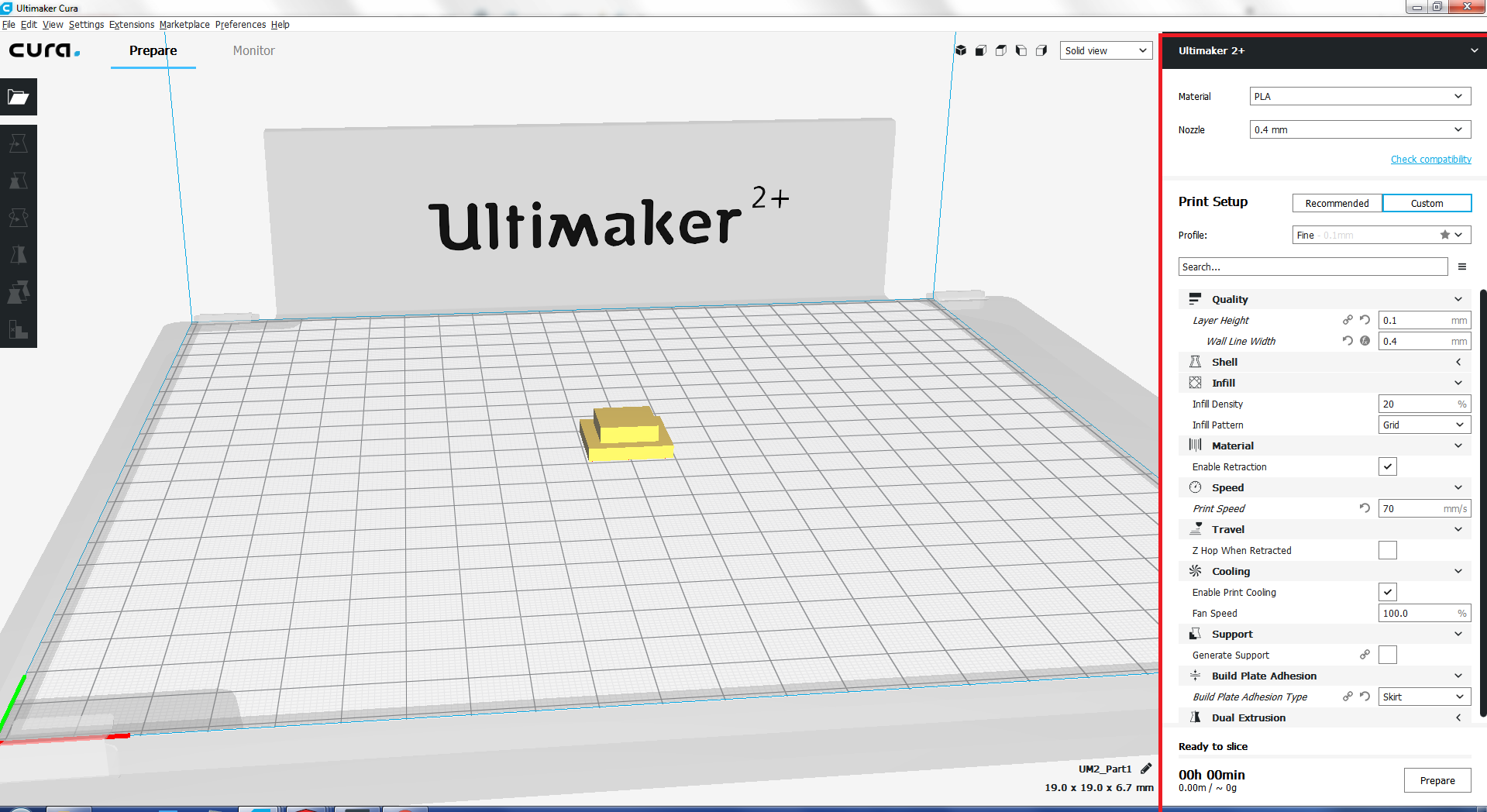Collapse the Travel settings section
This screenshot has height=812, width=1487.
pyautogui.click(x=1324, y=529)
